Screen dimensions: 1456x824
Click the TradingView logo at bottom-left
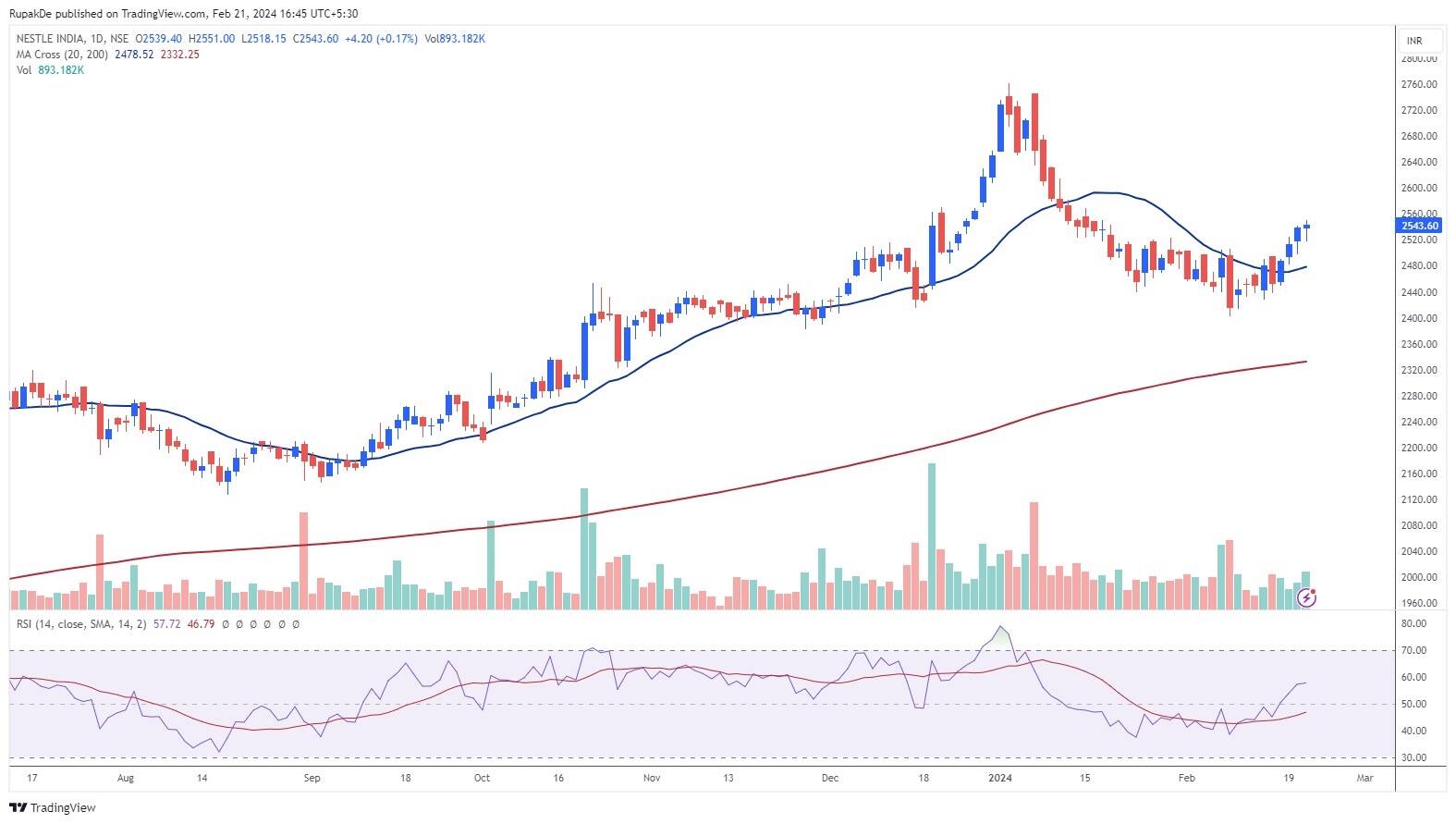pos(53,807)
